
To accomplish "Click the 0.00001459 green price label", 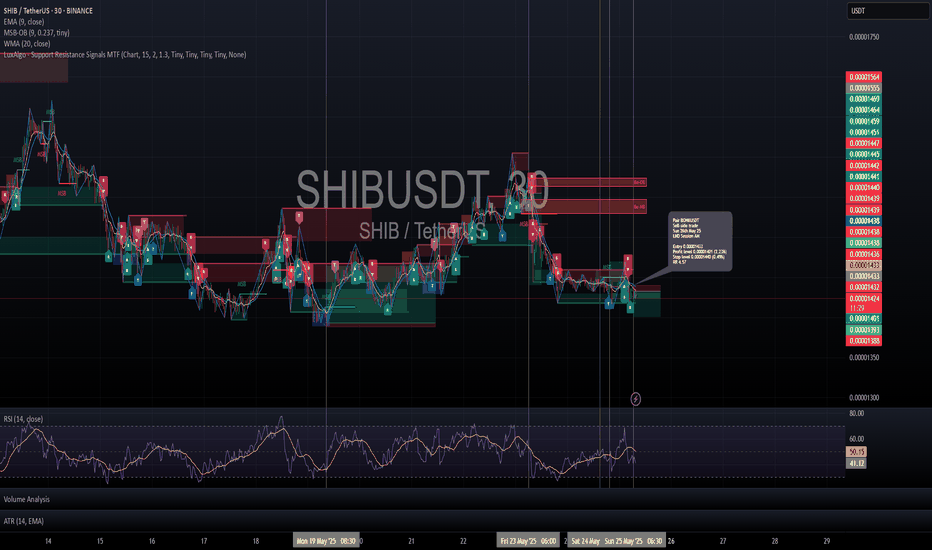I will pos(864,121).
